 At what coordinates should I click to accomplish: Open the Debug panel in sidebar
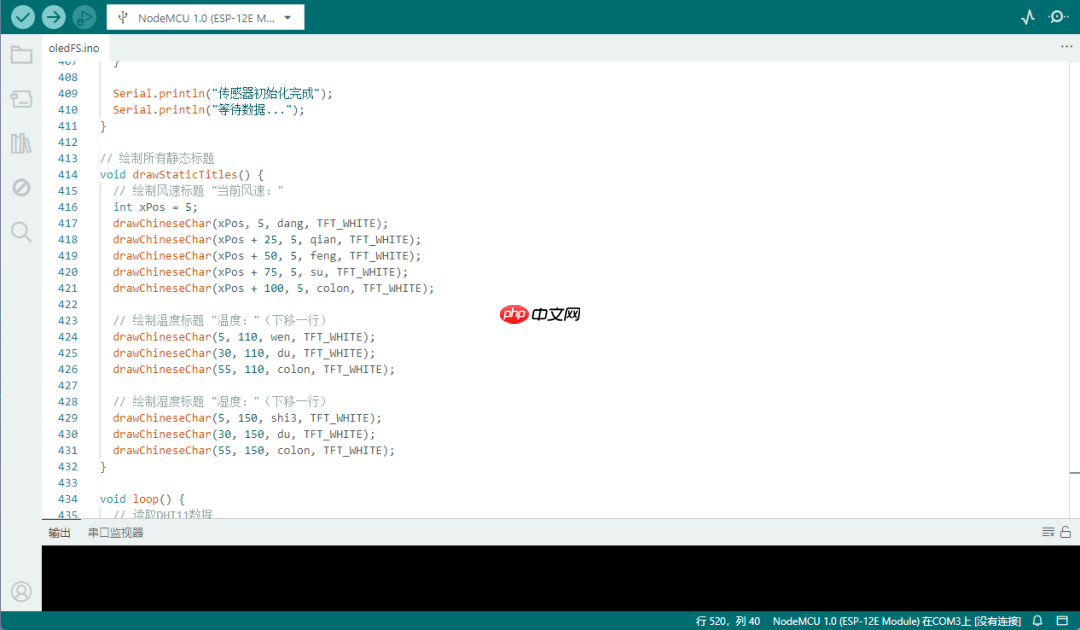tap(21, 187)
